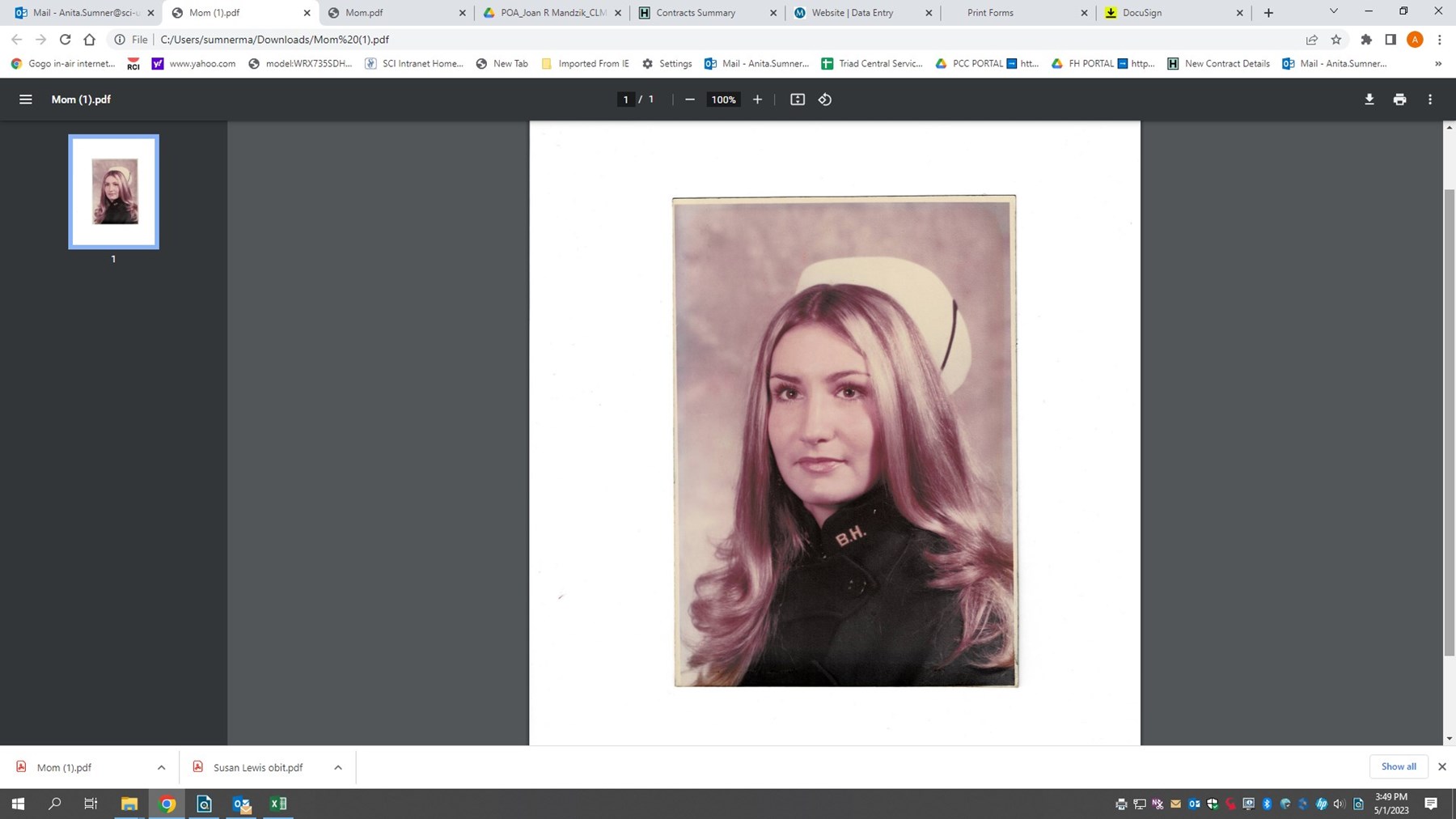The width and height of the screenshot is (1456, 819).
Task: Click Show all in the downloads bar
Action: (1399, 766)
